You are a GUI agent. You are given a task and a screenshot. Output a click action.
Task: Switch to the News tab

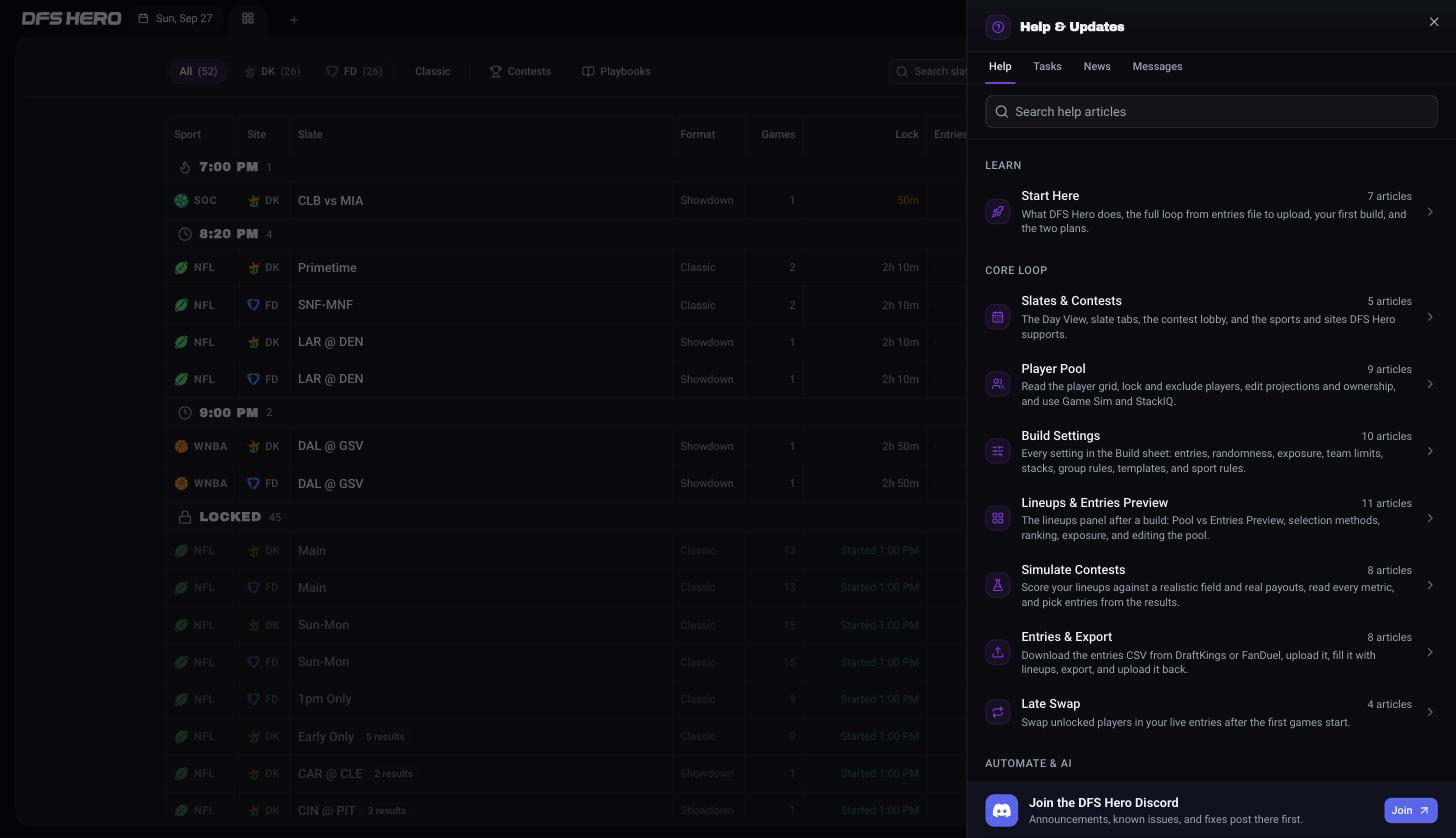pyautogui.click(x=1097, y=66)
